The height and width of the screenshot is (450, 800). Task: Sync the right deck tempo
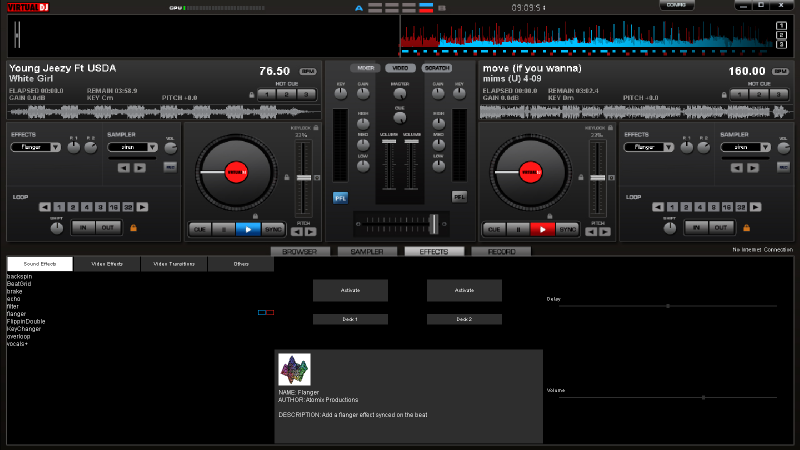coord(567,230)
